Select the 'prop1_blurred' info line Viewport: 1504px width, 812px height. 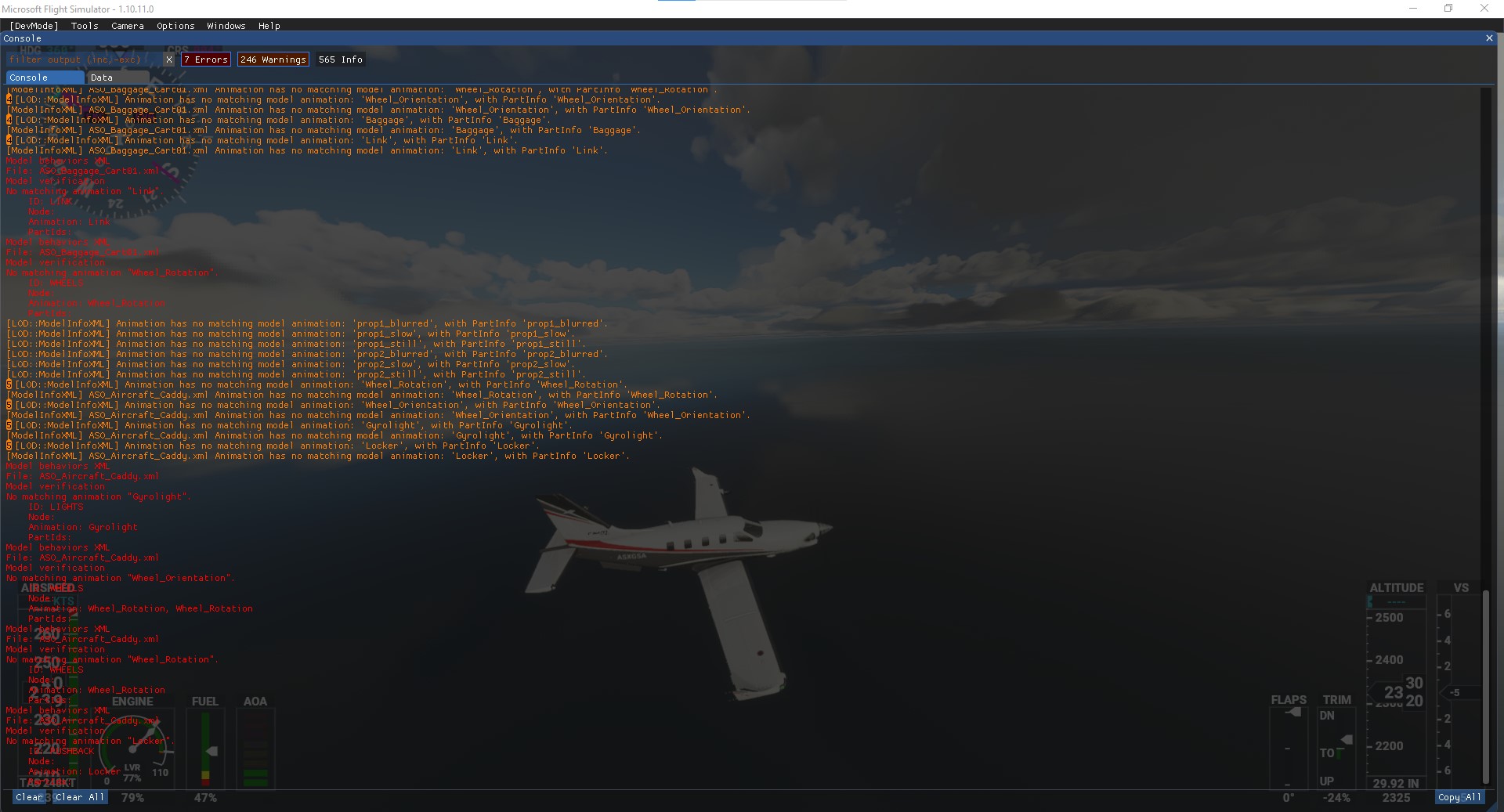(307, 323)
